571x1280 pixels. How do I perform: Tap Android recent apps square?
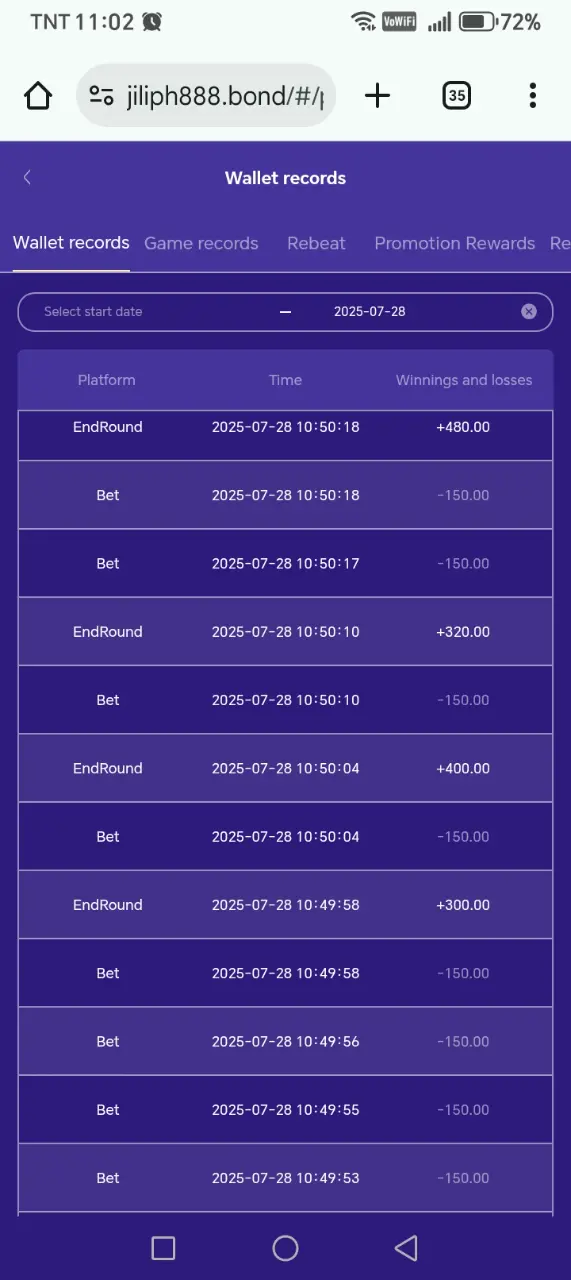[x=163, y=1247]
